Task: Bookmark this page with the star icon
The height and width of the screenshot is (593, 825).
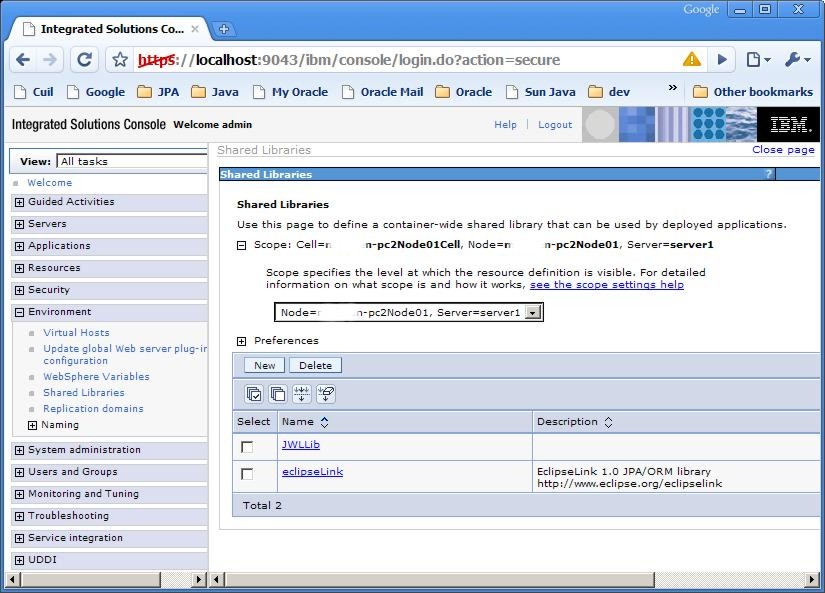Action: click(120, 60)
